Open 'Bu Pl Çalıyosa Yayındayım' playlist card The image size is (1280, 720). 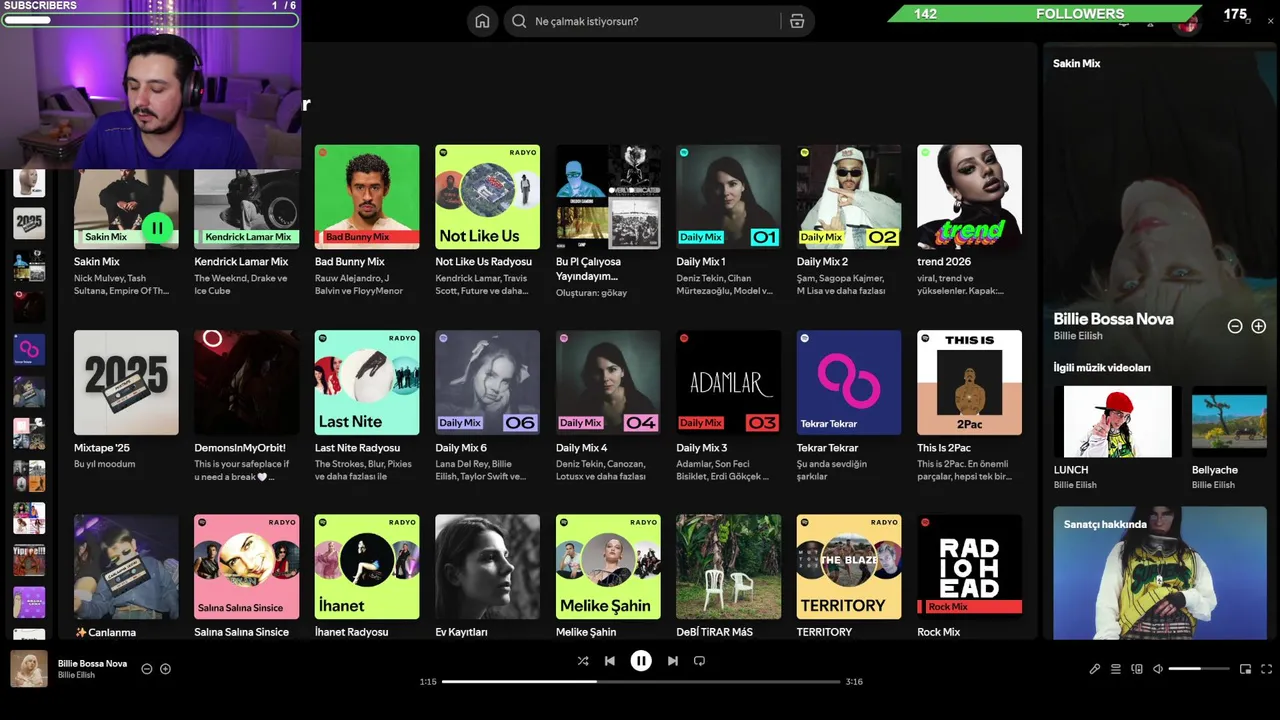pos(608,222)
